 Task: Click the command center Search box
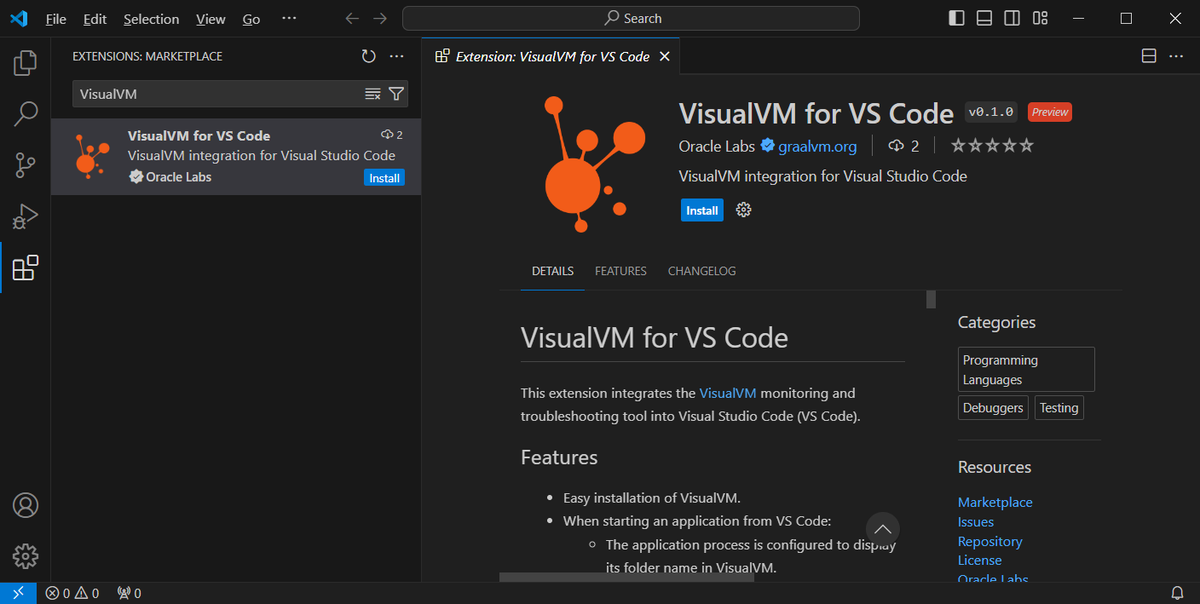631,18
